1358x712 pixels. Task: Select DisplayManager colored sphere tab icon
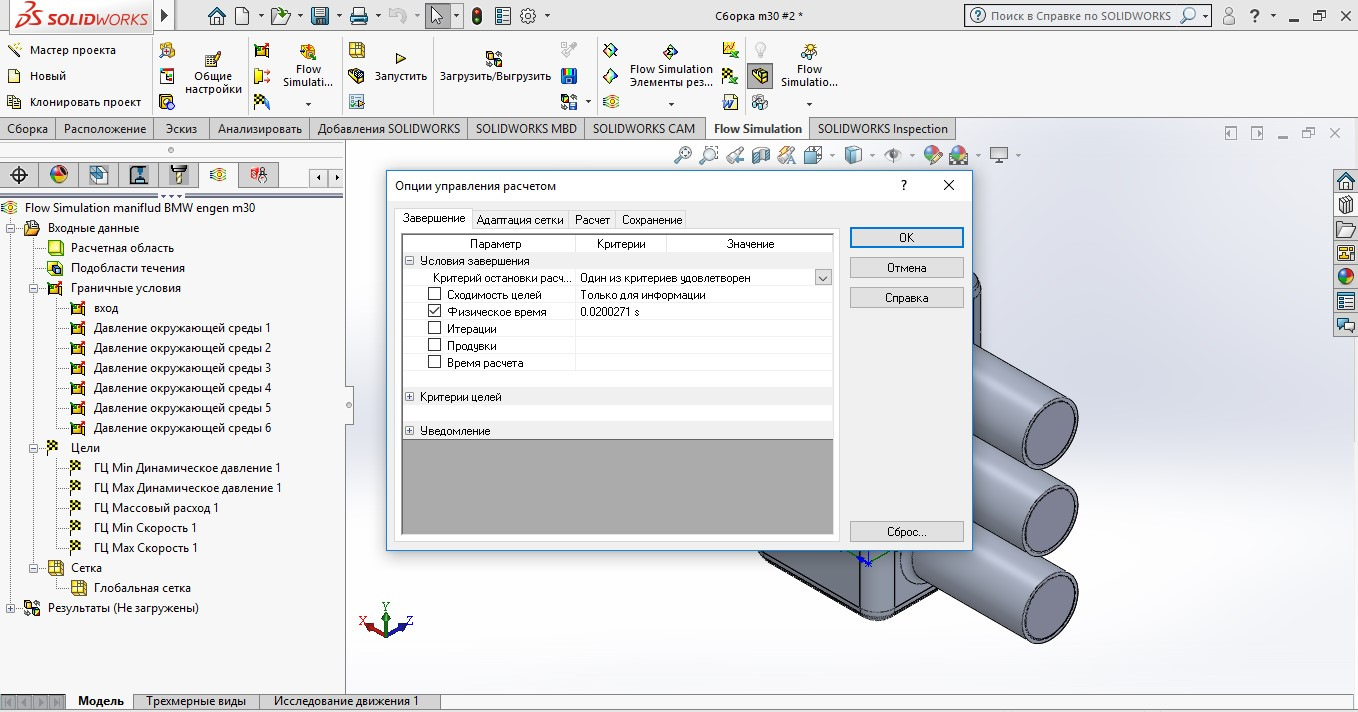point(59,175)
